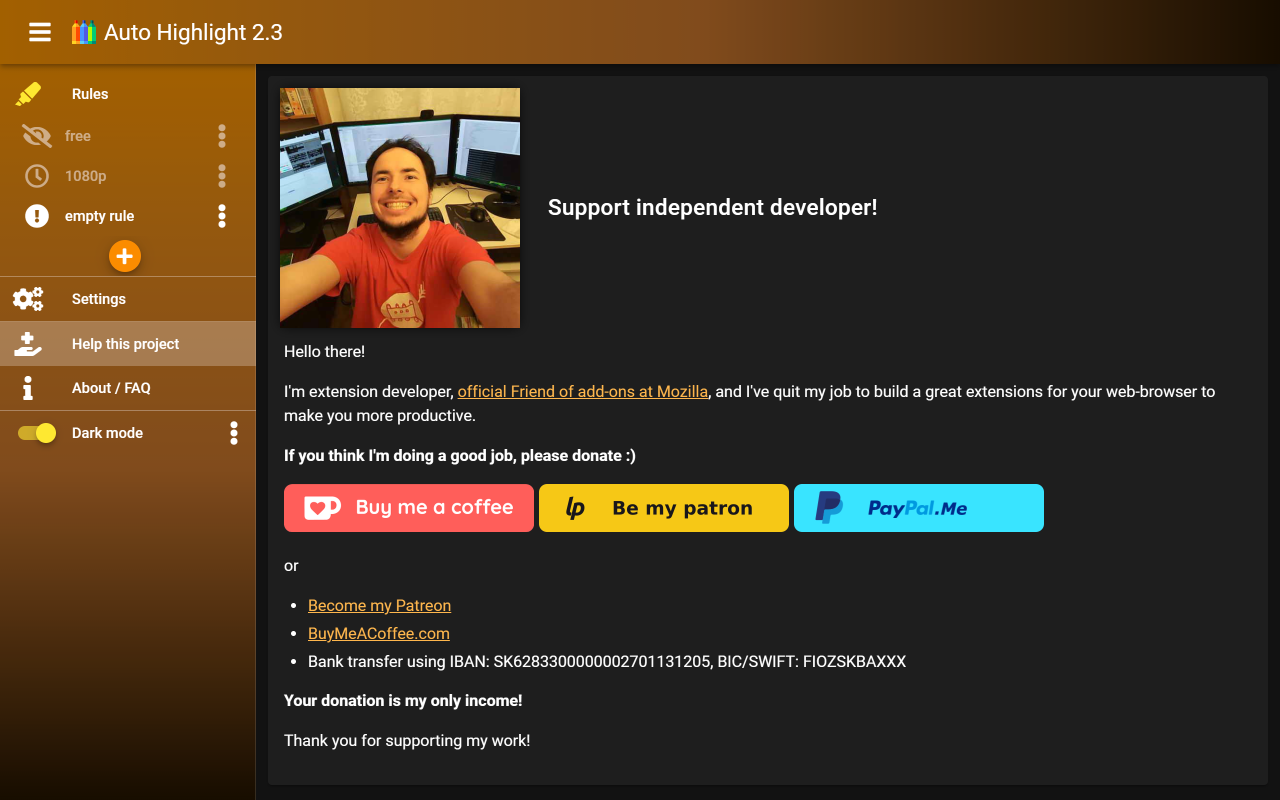Open three-dot menu for 1080p rule

click(222, 176)
